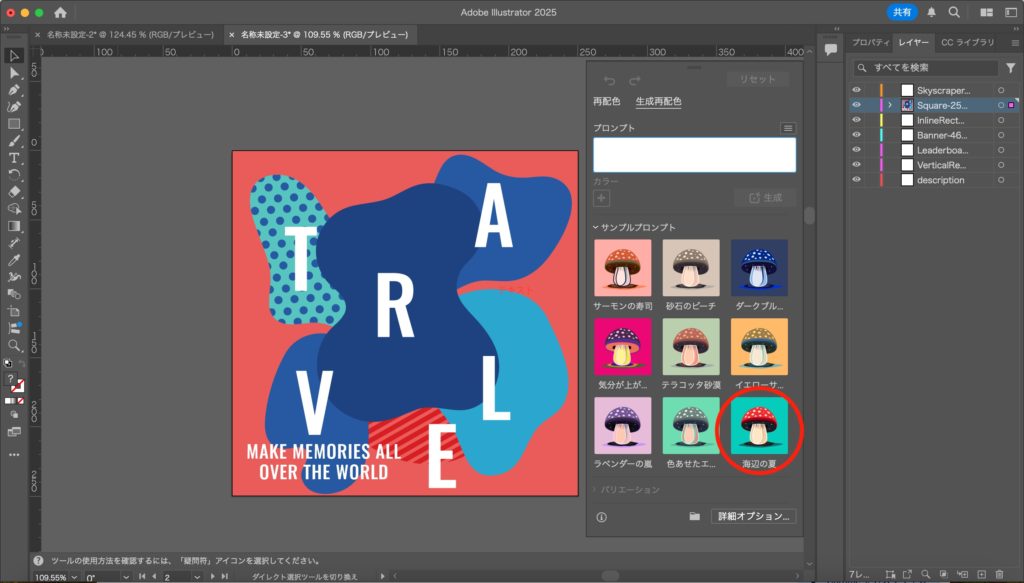Click the 詳細オプション button
Image resolution: width=1024 pixels, height=583 pixels.
[753, 517]
